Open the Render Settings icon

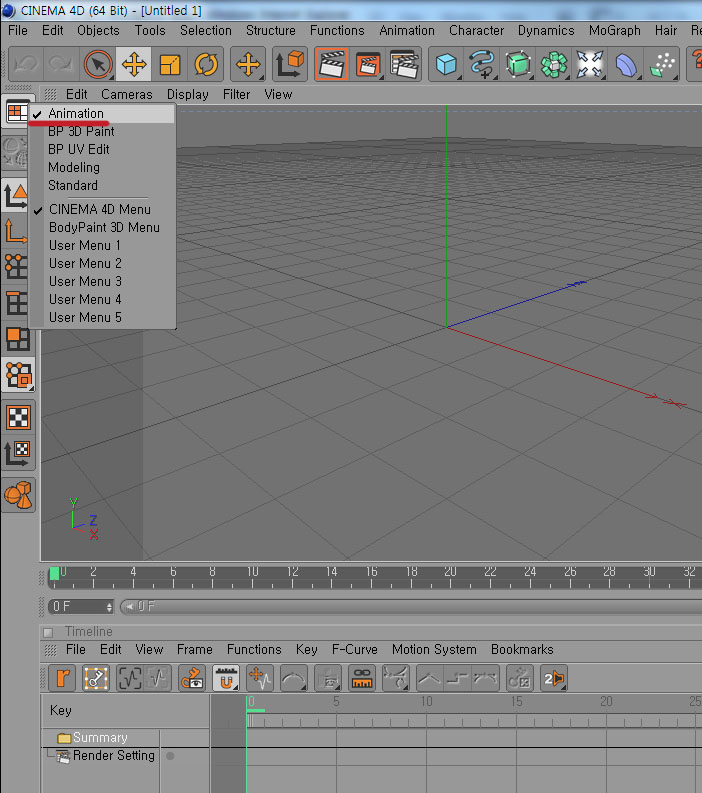pyautogui.click(x=404, y=64)
